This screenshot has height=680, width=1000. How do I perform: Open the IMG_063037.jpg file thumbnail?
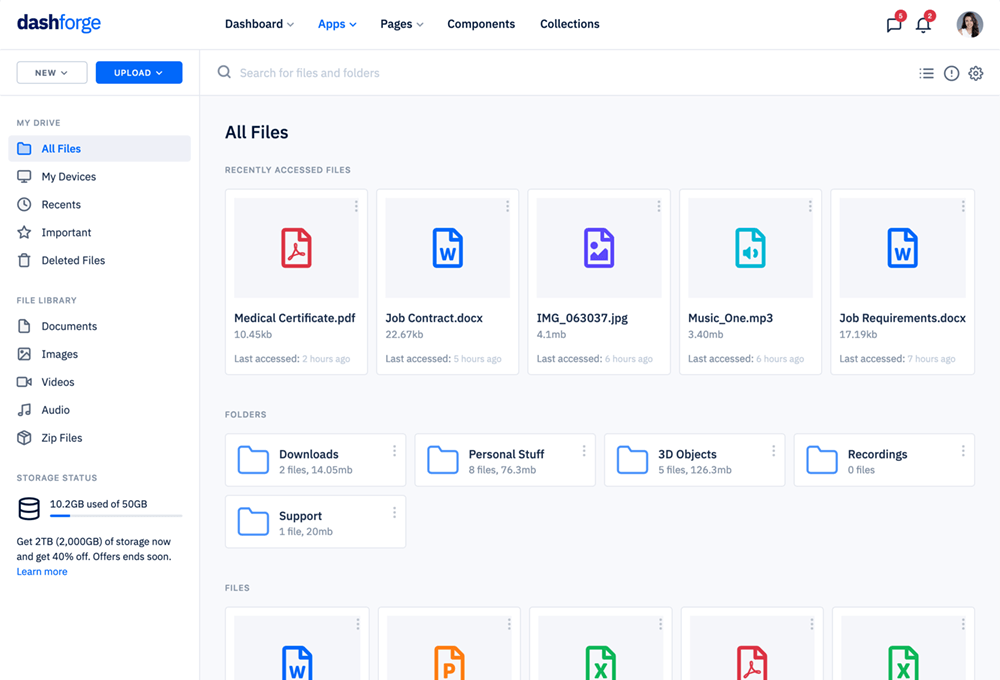point(599,247)
